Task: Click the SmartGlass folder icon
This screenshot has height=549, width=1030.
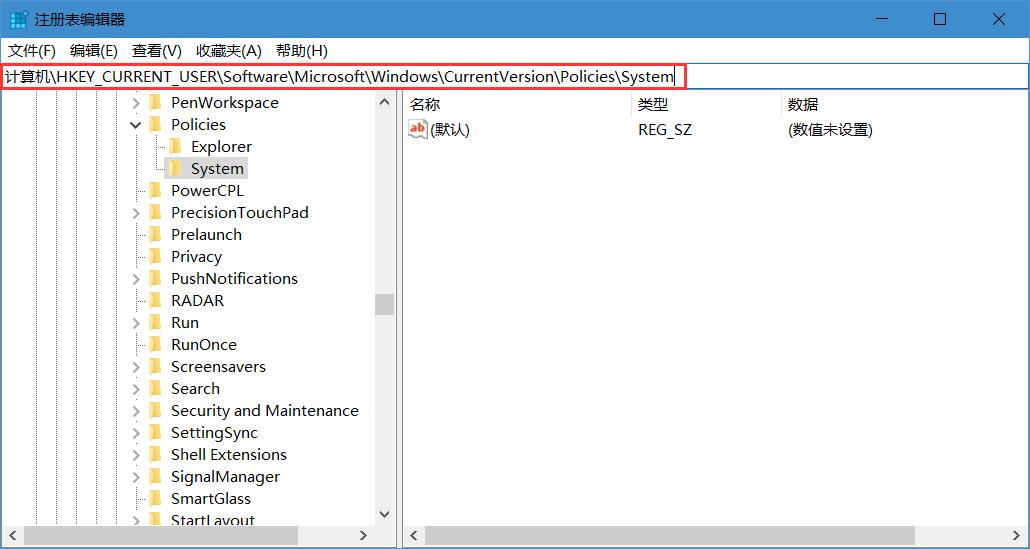Action: pyautogui.click(x=155, y=499)
